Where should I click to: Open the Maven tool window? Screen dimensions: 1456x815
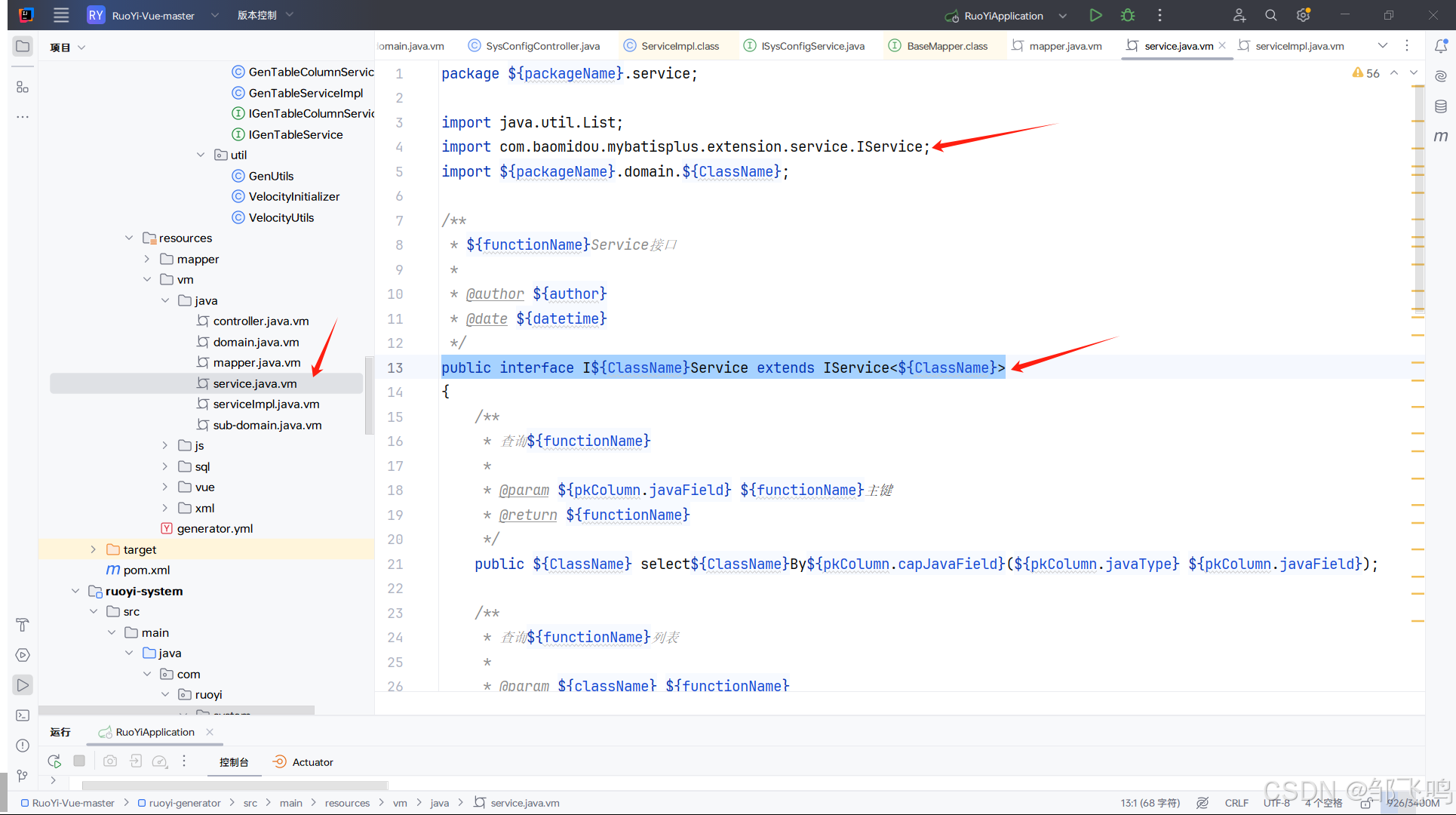click(1441, 137)
